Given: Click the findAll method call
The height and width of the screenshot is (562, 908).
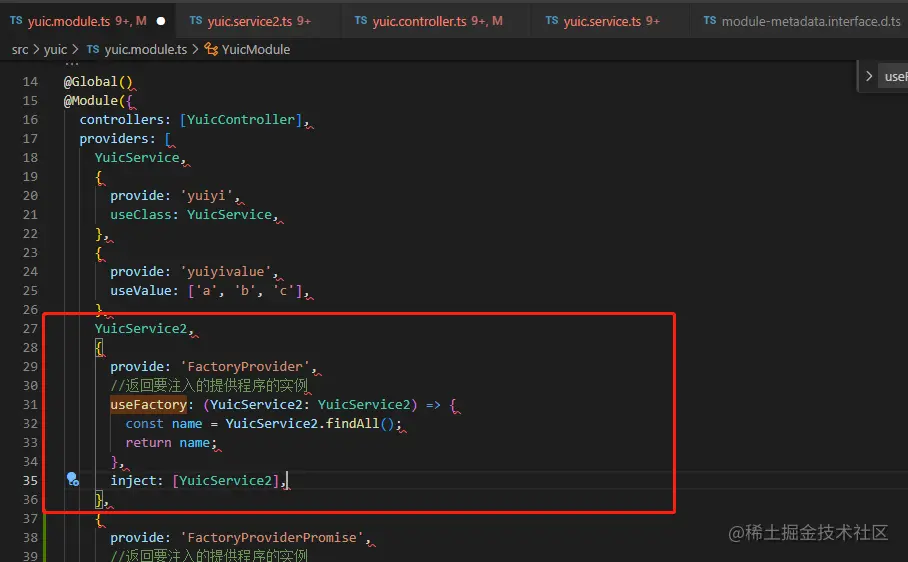Looking at the screenshot, I should pos(352,424).
